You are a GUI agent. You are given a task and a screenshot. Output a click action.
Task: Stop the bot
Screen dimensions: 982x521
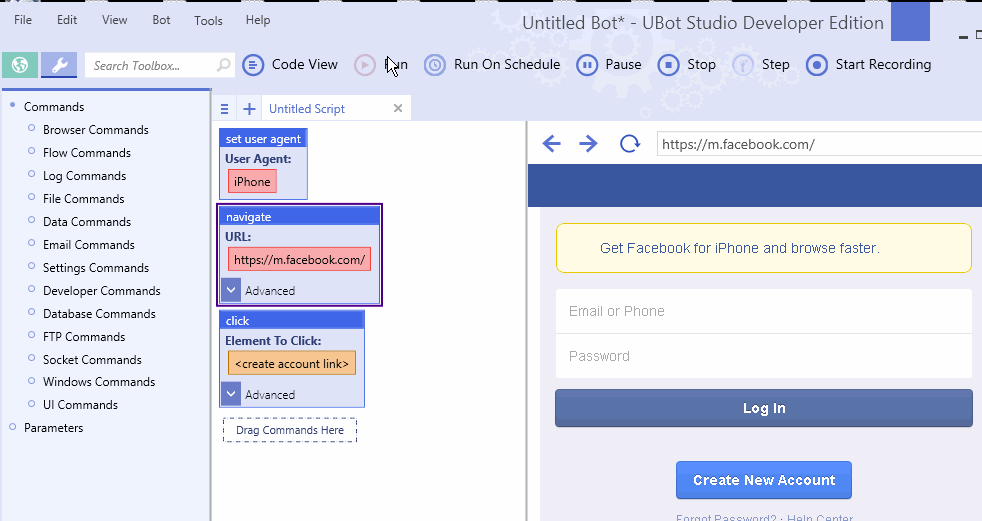tap(686, 64)
